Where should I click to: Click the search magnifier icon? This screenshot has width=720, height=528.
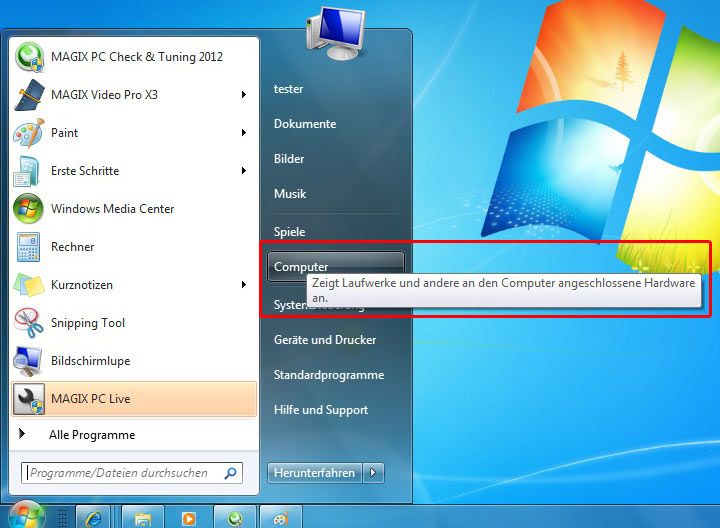click(231, 472)
